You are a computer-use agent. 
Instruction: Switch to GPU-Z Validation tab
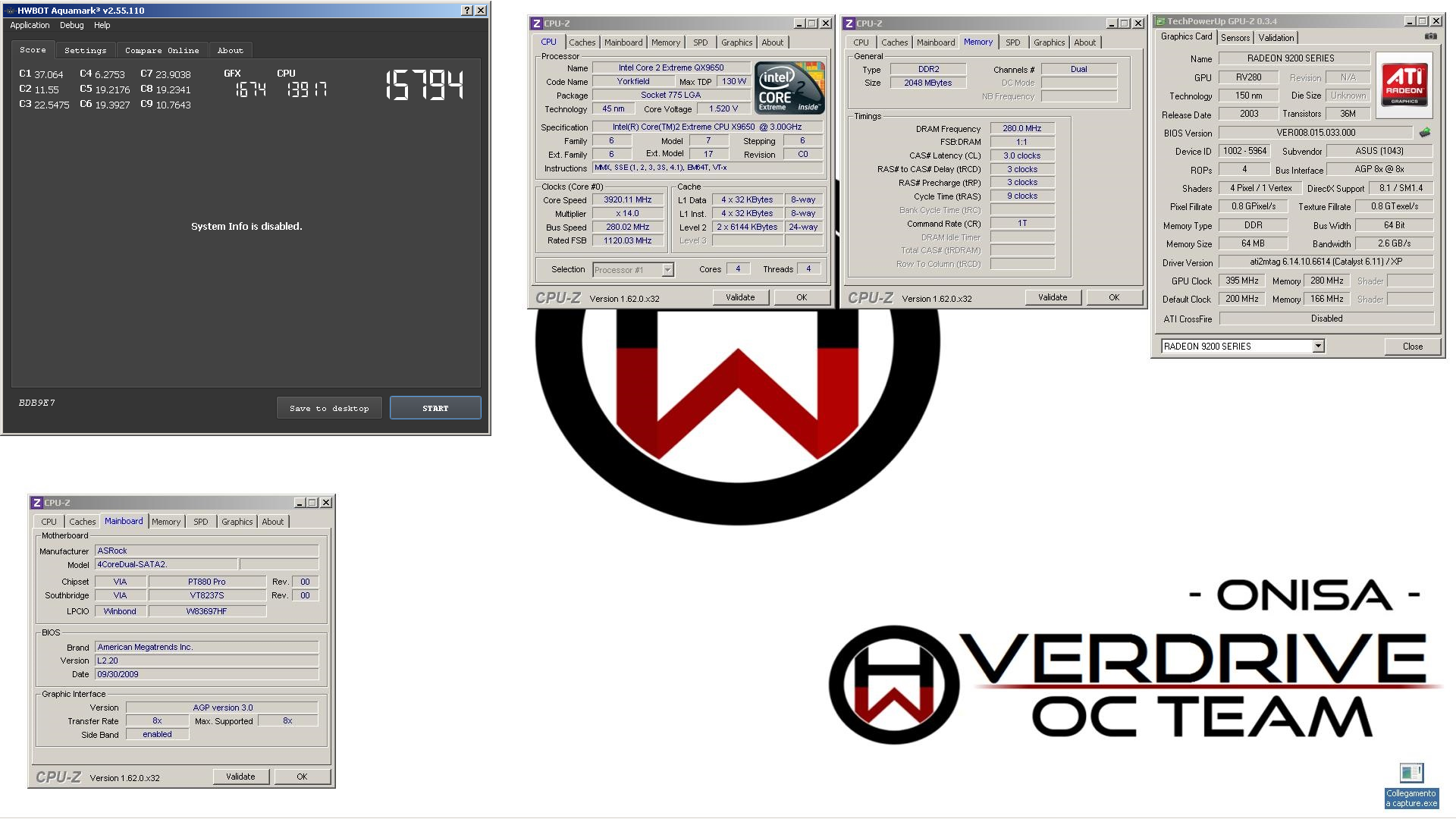(x=1276, y=38)
